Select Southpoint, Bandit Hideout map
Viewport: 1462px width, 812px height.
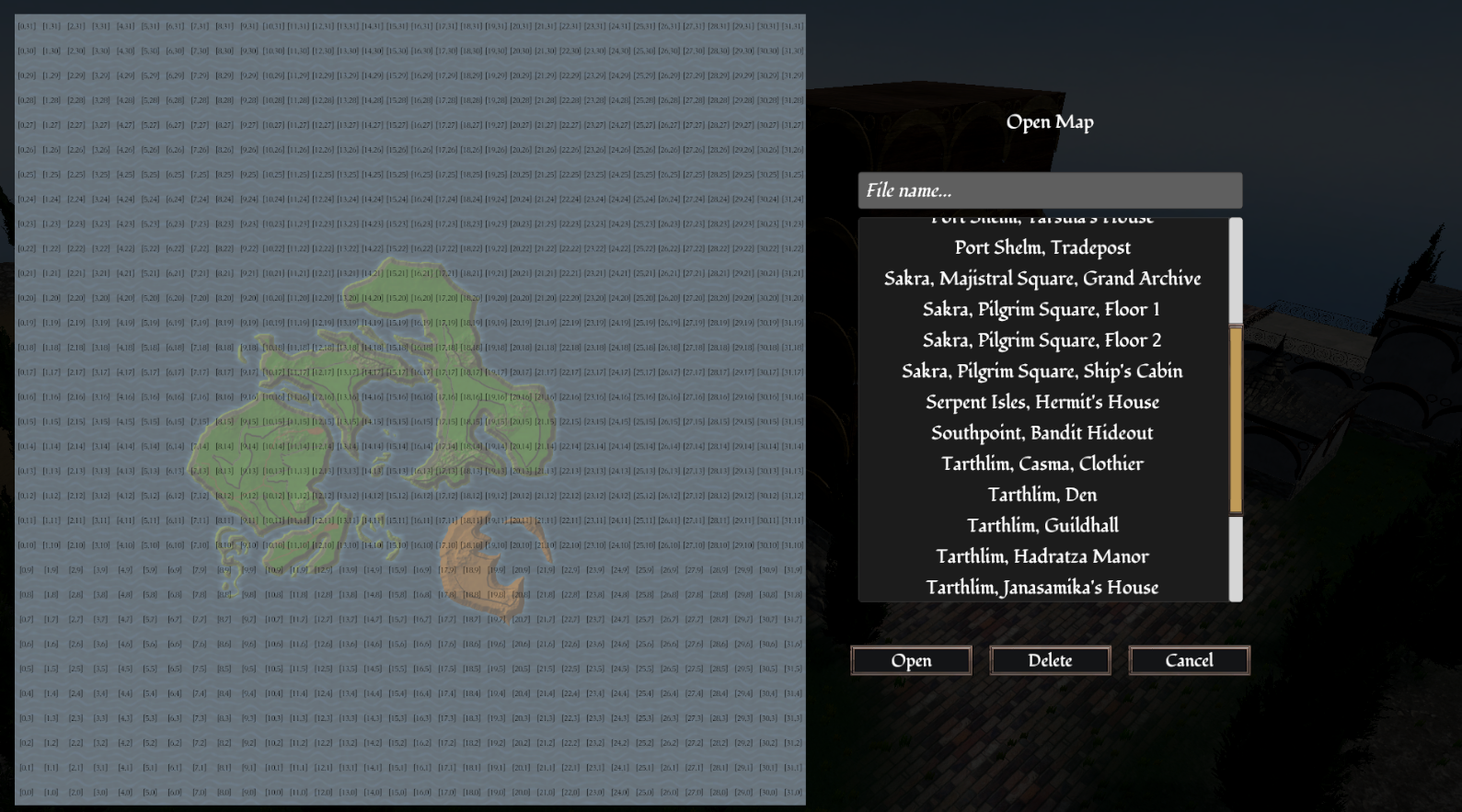tap(1042, 433)
